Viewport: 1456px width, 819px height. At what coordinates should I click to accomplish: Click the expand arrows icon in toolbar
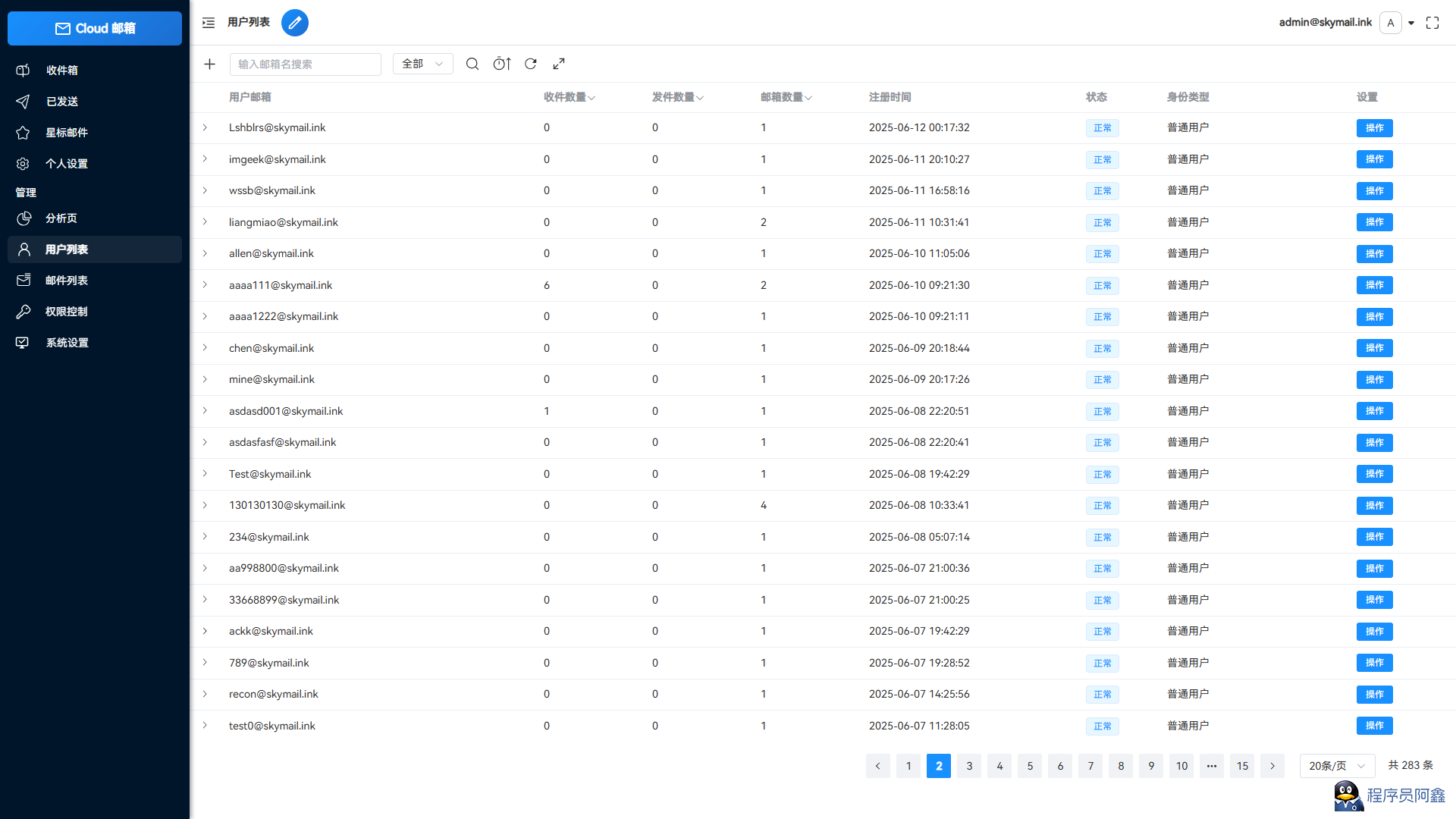[x=559, y=64]
